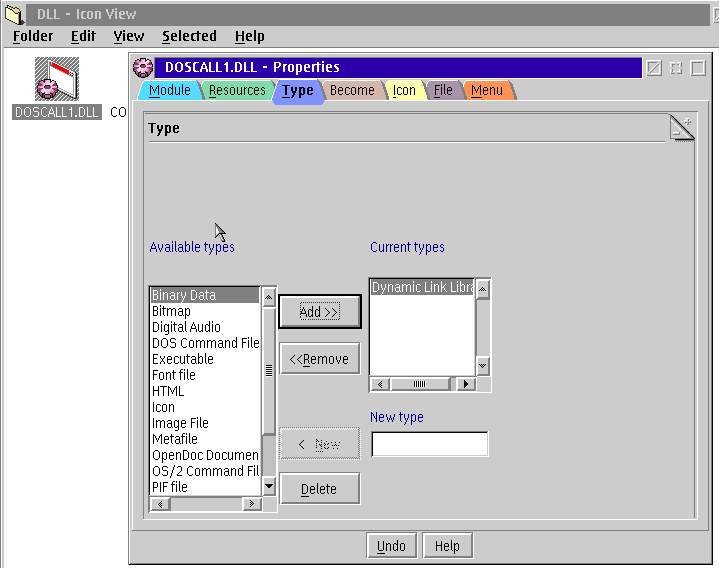719x568 pixels.
Task: Click the Properties window system icon
Action: (144, 67)
